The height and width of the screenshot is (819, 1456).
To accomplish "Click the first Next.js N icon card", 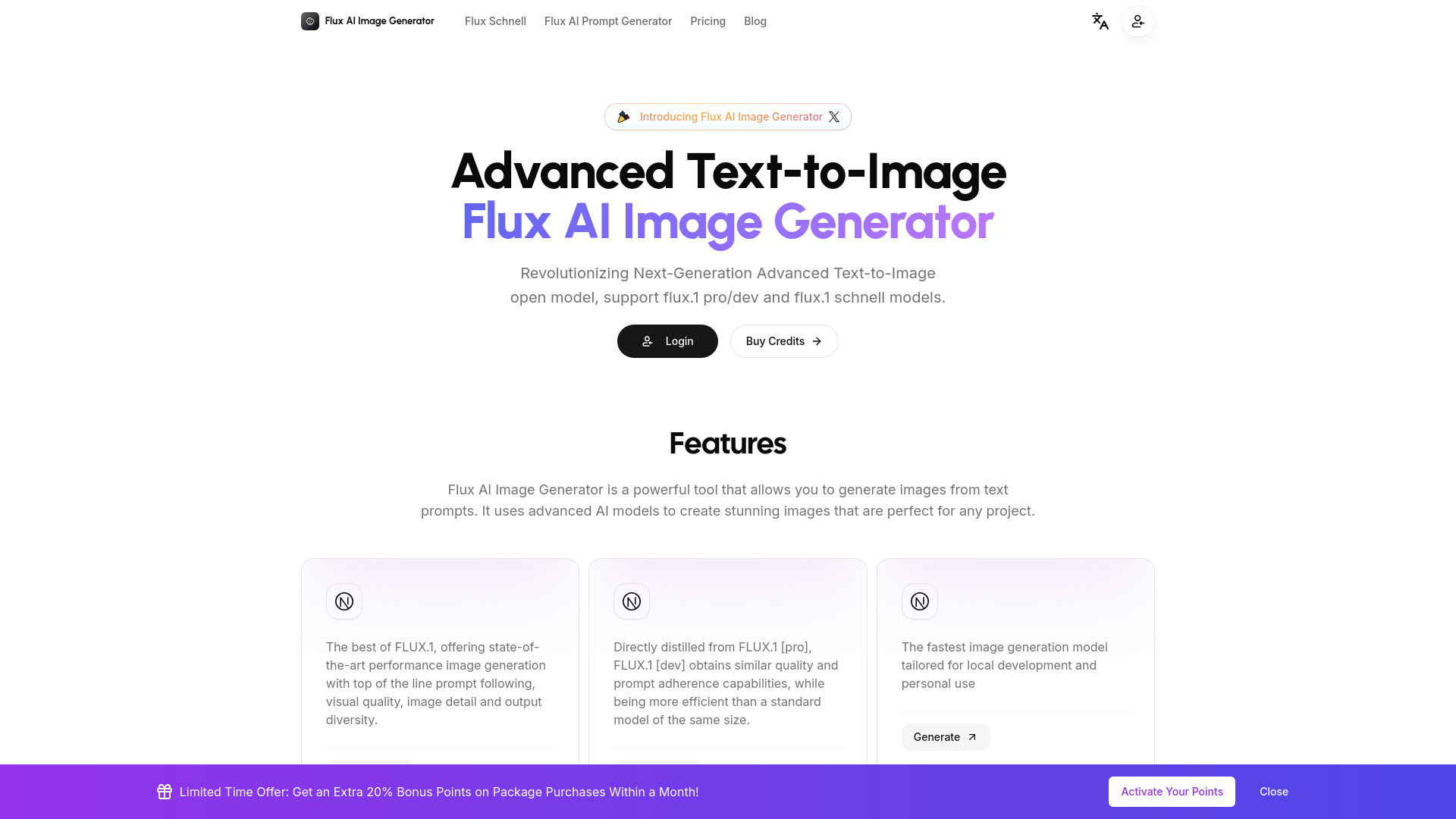I will [344, 601].
